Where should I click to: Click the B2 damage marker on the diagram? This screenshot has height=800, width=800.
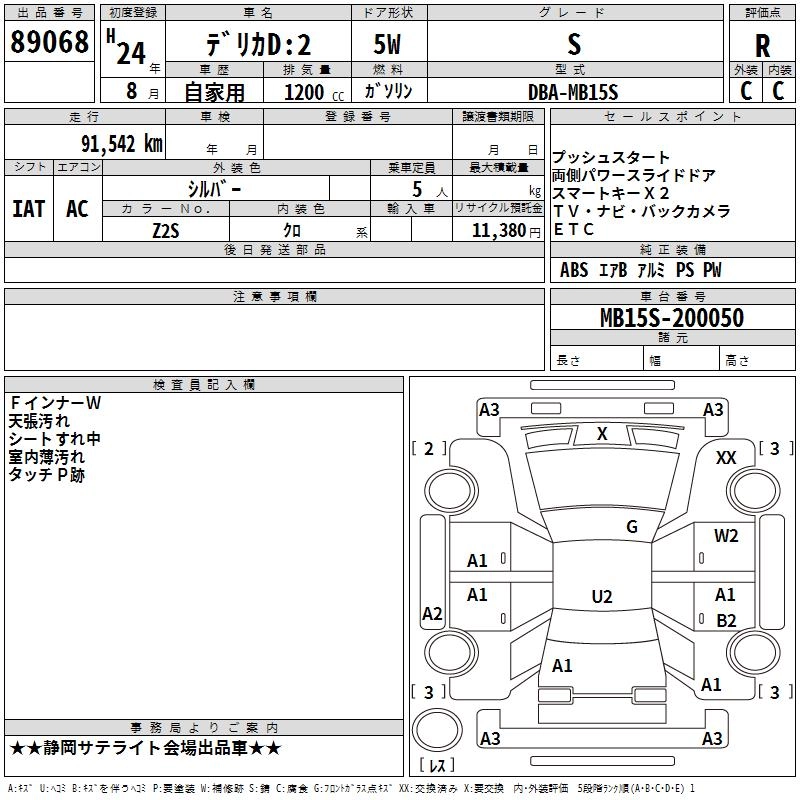[726, 620]
